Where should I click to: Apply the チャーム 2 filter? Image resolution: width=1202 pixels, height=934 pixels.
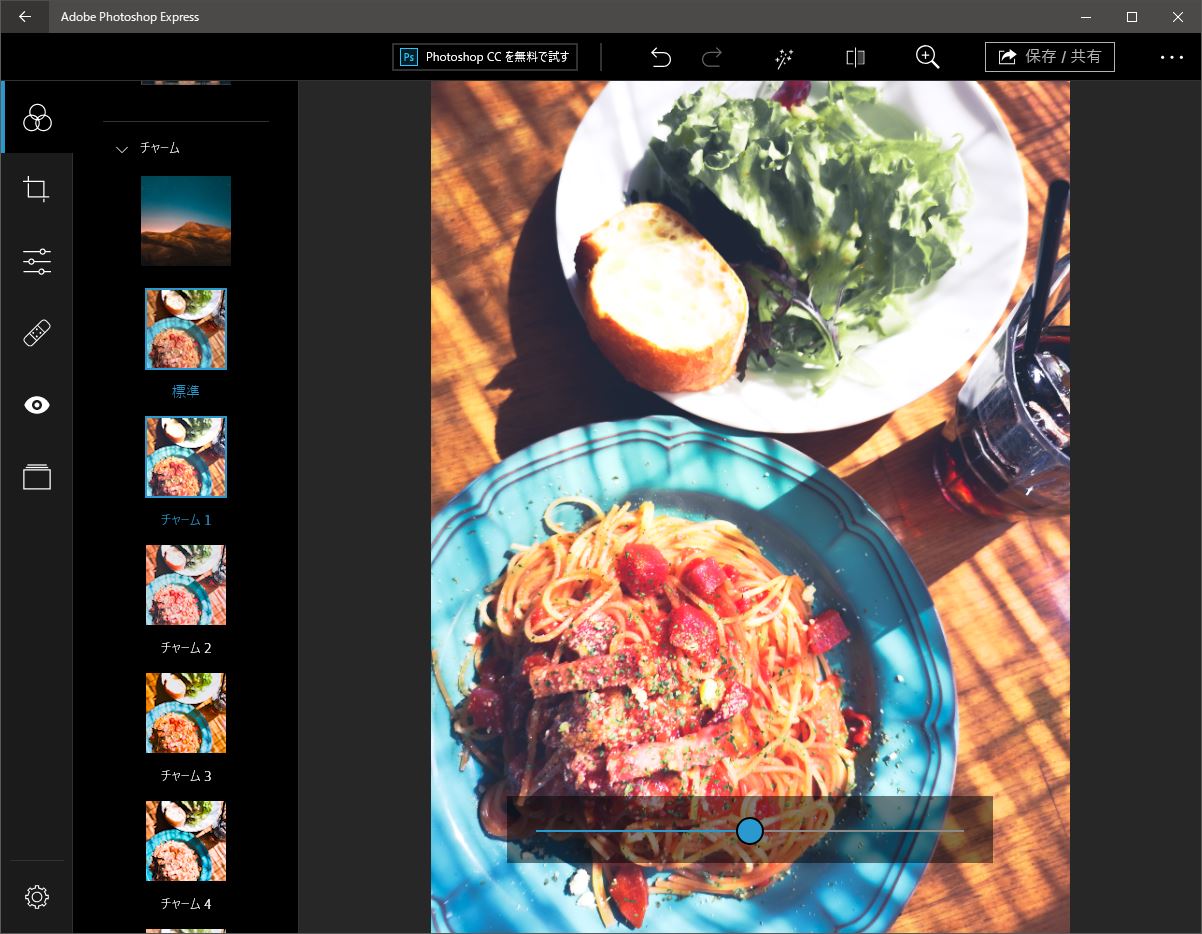186,585
